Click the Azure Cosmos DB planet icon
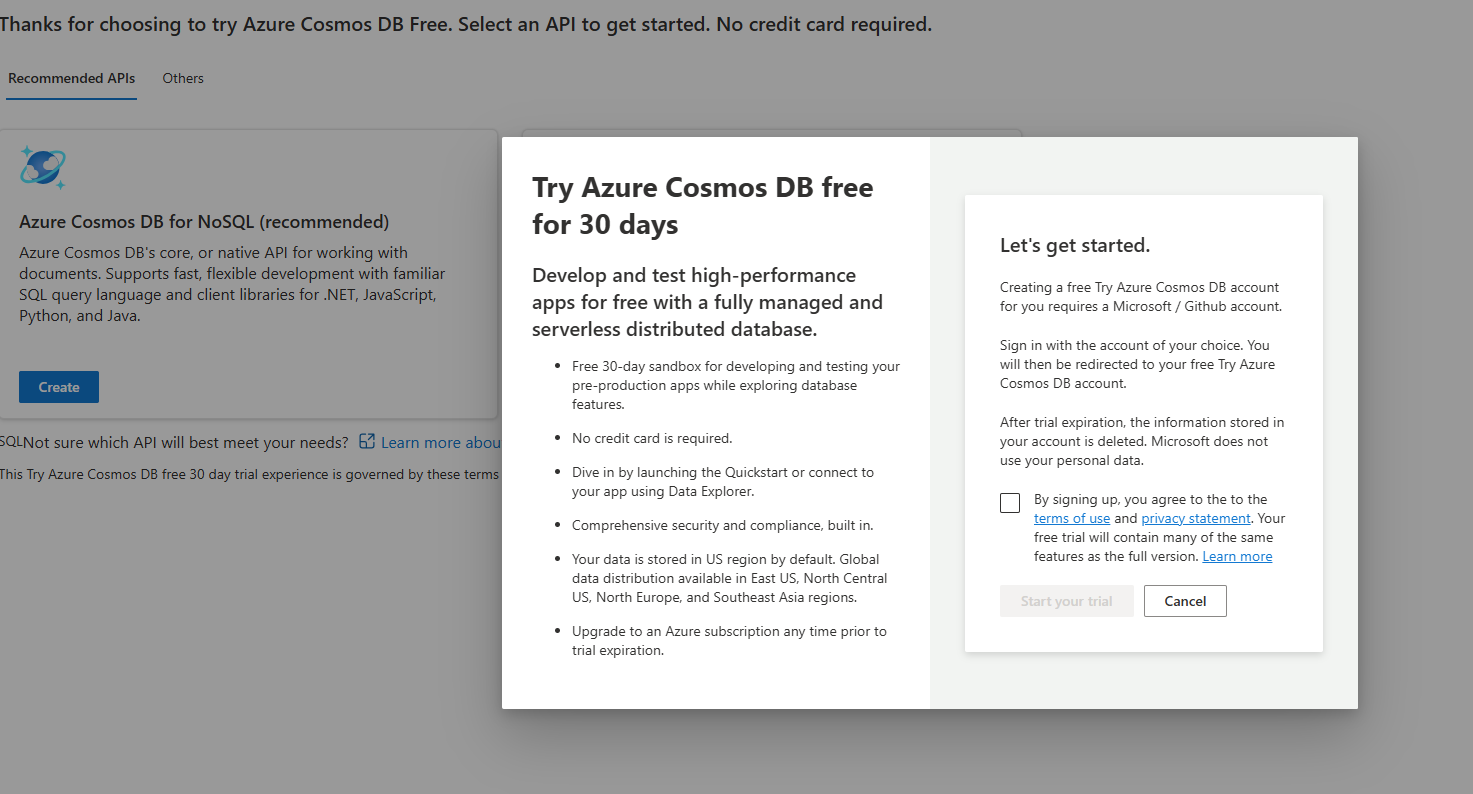 click(x=42, y=167)
